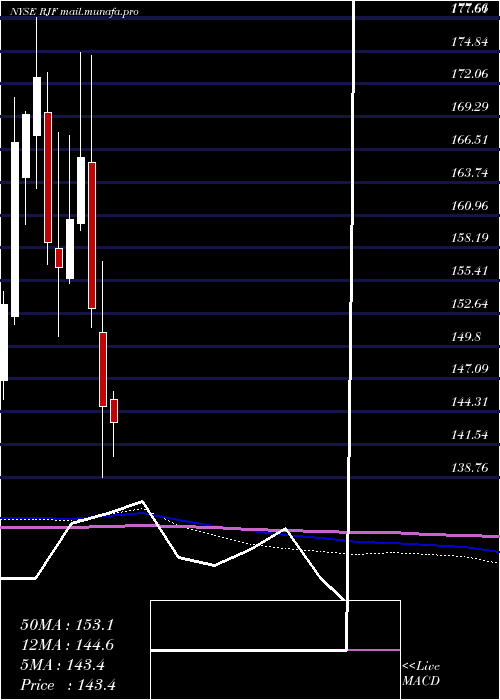Select the 138.76 price axis label
This screenshot has height=700, width=500.
coord(470,467)
